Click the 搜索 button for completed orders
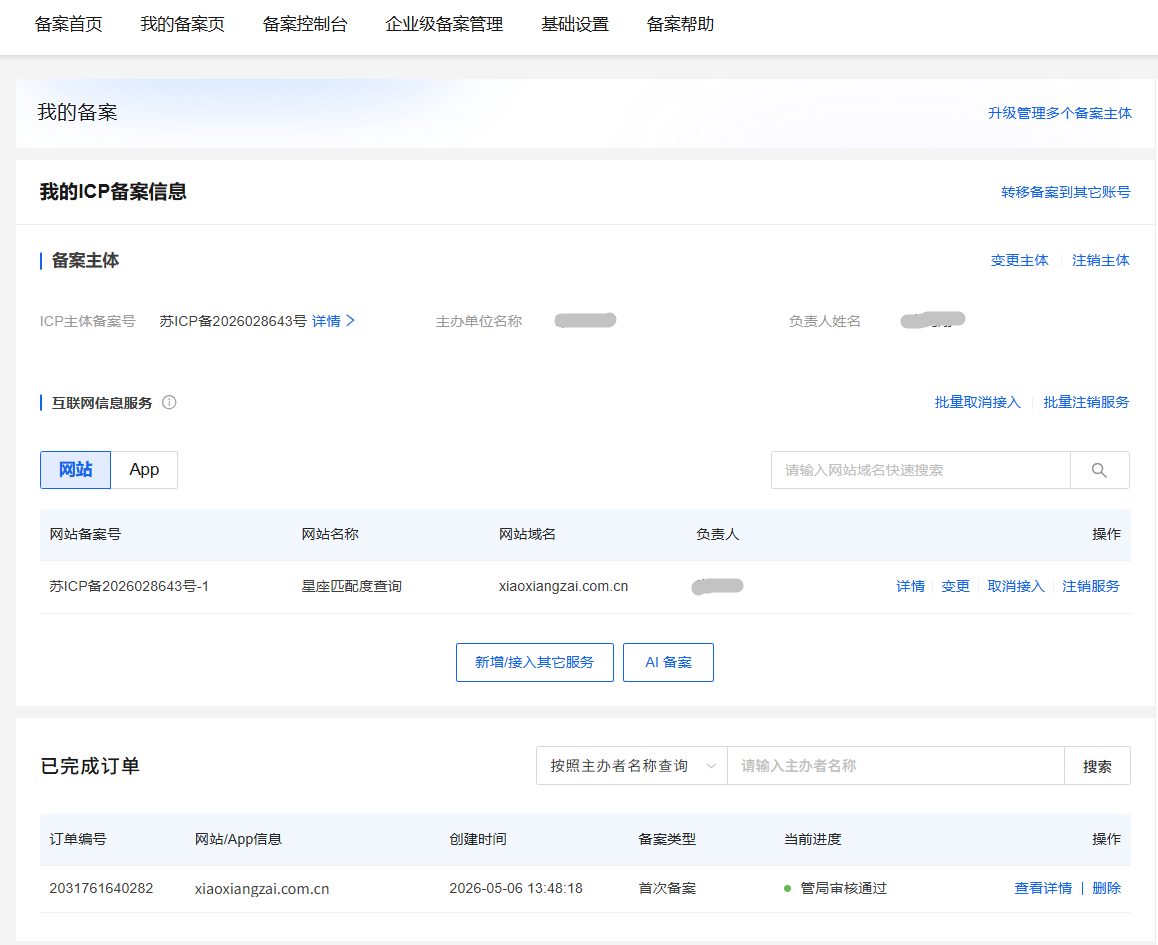The height and width of the screenshot is (945, 1158). pyautogui.click(x=1097, y=766)
